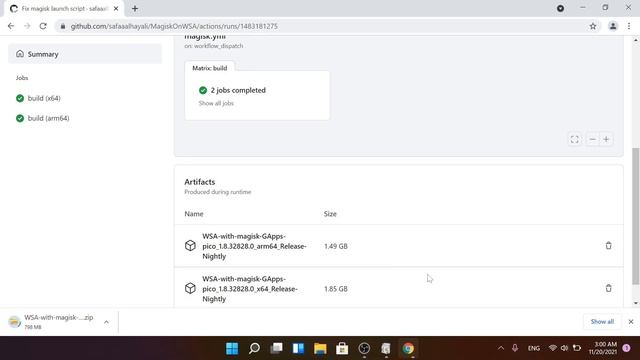Zoom in the workflow graph

click(607, 140)
